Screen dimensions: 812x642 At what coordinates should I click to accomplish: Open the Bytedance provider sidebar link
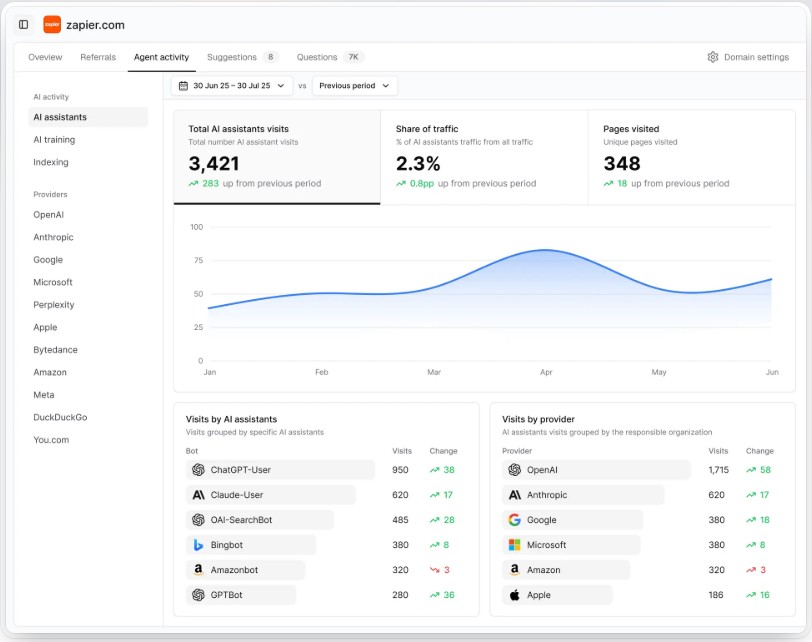55,350
